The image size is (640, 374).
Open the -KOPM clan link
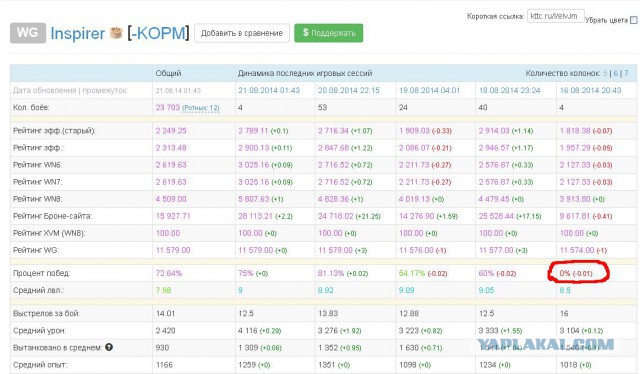[x=158, y=33]
